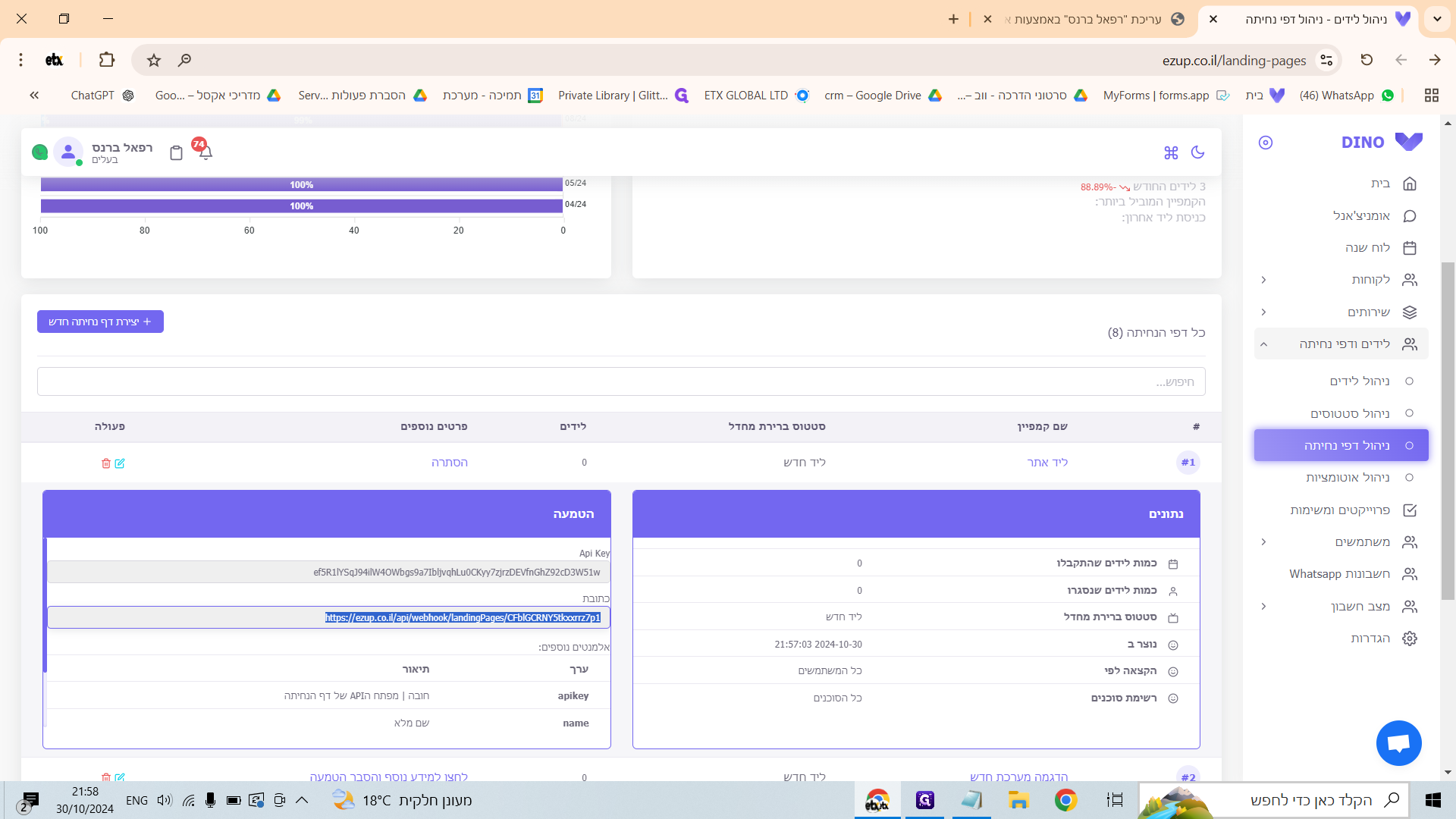This screenshot has height=819, width=1456.
Task: Open tab search dropdown arrow
Action: pos(1437,19)
